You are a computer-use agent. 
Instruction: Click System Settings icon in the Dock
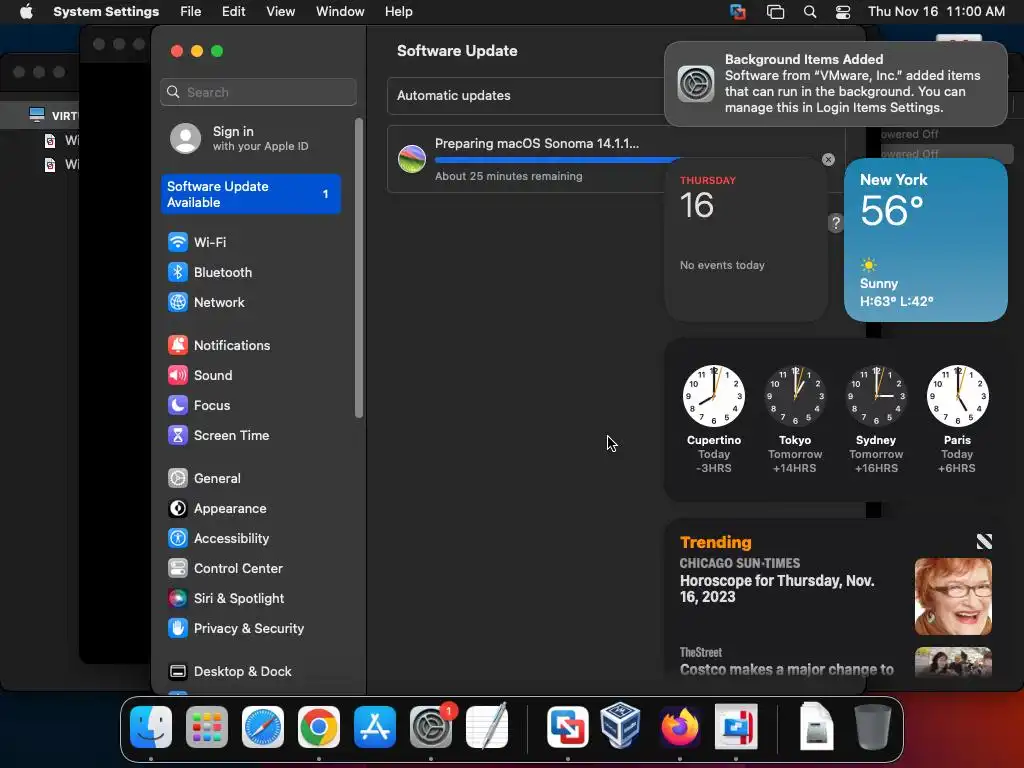(x=431, y=727)
